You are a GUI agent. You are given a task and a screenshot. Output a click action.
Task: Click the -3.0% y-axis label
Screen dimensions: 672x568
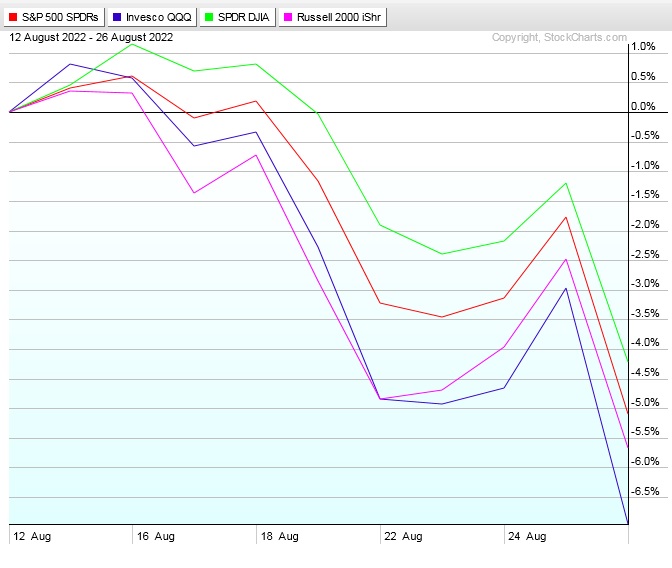point(645,284)
